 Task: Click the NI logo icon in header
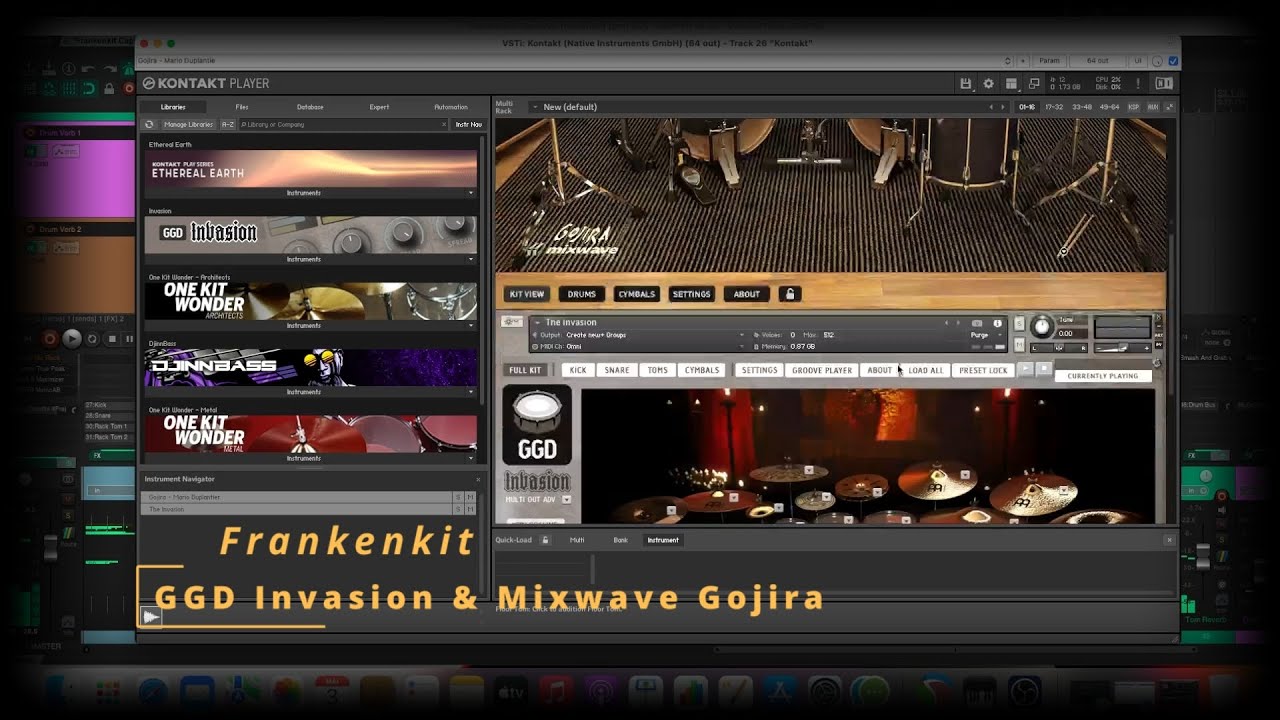[1164, 84]
